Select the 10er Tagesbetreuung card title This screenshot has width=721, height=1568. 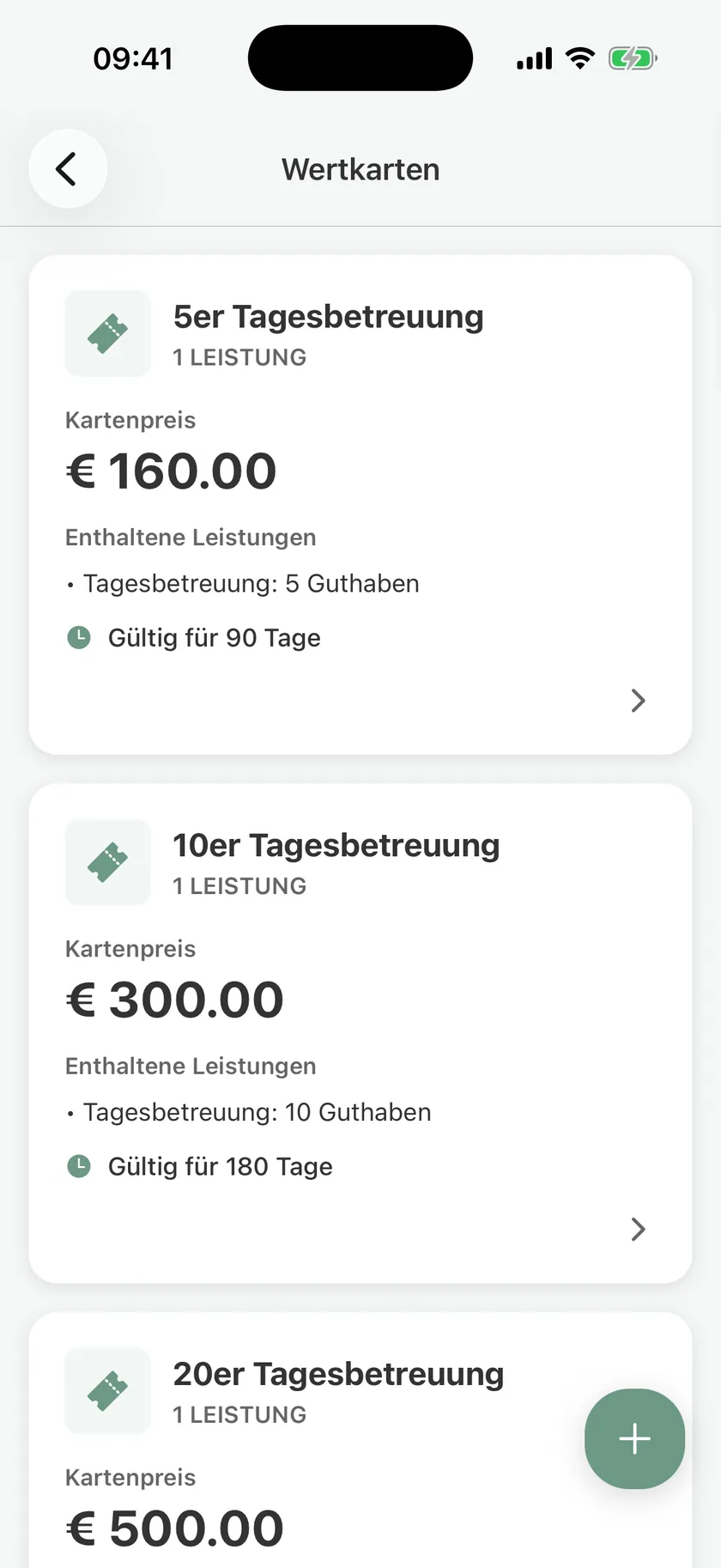[336, 846]
